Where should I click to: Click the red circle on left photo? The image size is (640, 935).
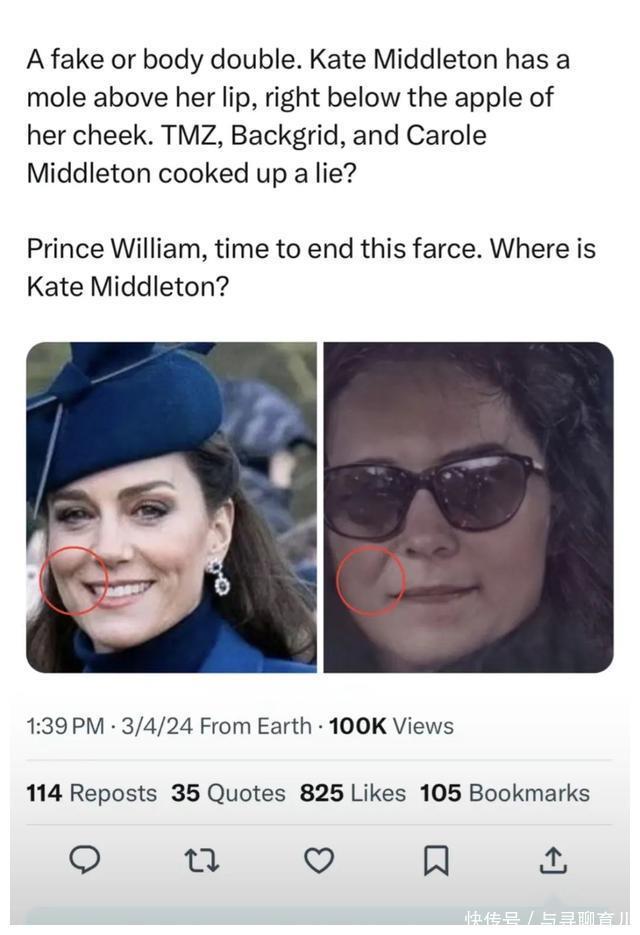[72, 580]
